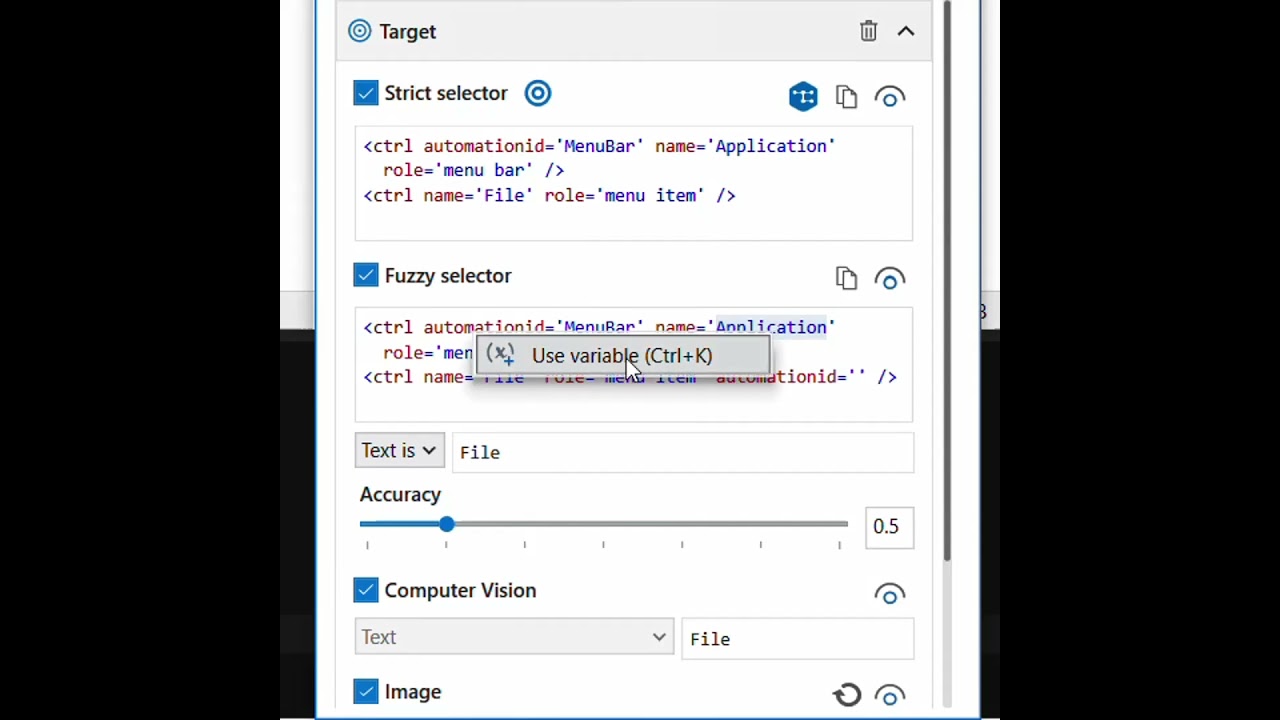Copy the Strict selector to clipboard
Viewport: 1280px width, 720px height.
[x=846, y=96]
